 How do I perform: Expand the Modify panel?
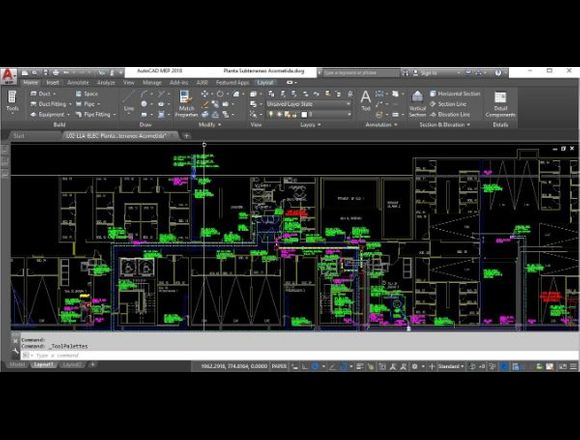coord(209,125)
